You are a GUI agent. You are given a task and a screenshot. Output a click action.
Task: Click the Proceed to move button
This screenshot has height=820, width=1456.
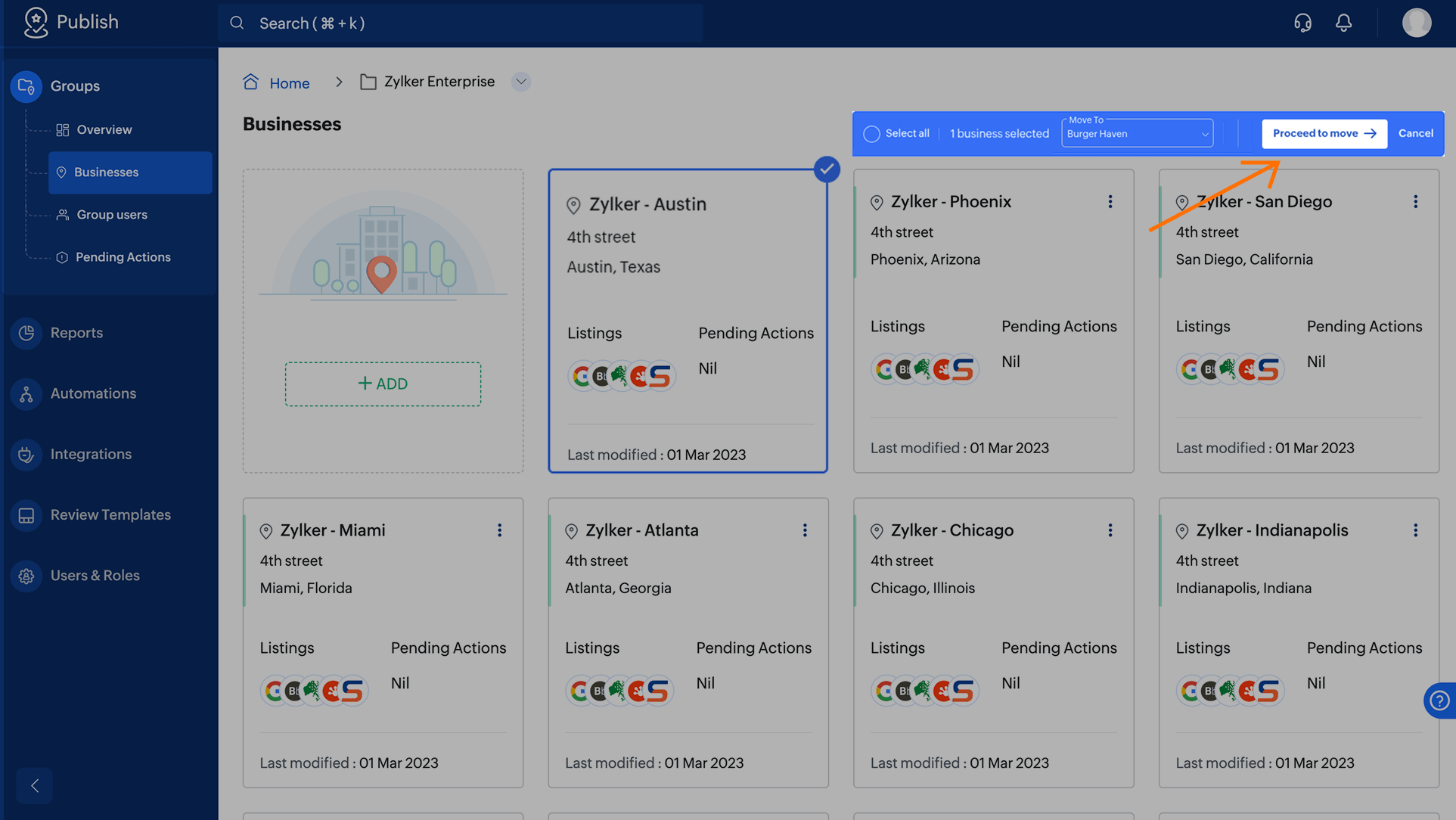[1324, 134]
